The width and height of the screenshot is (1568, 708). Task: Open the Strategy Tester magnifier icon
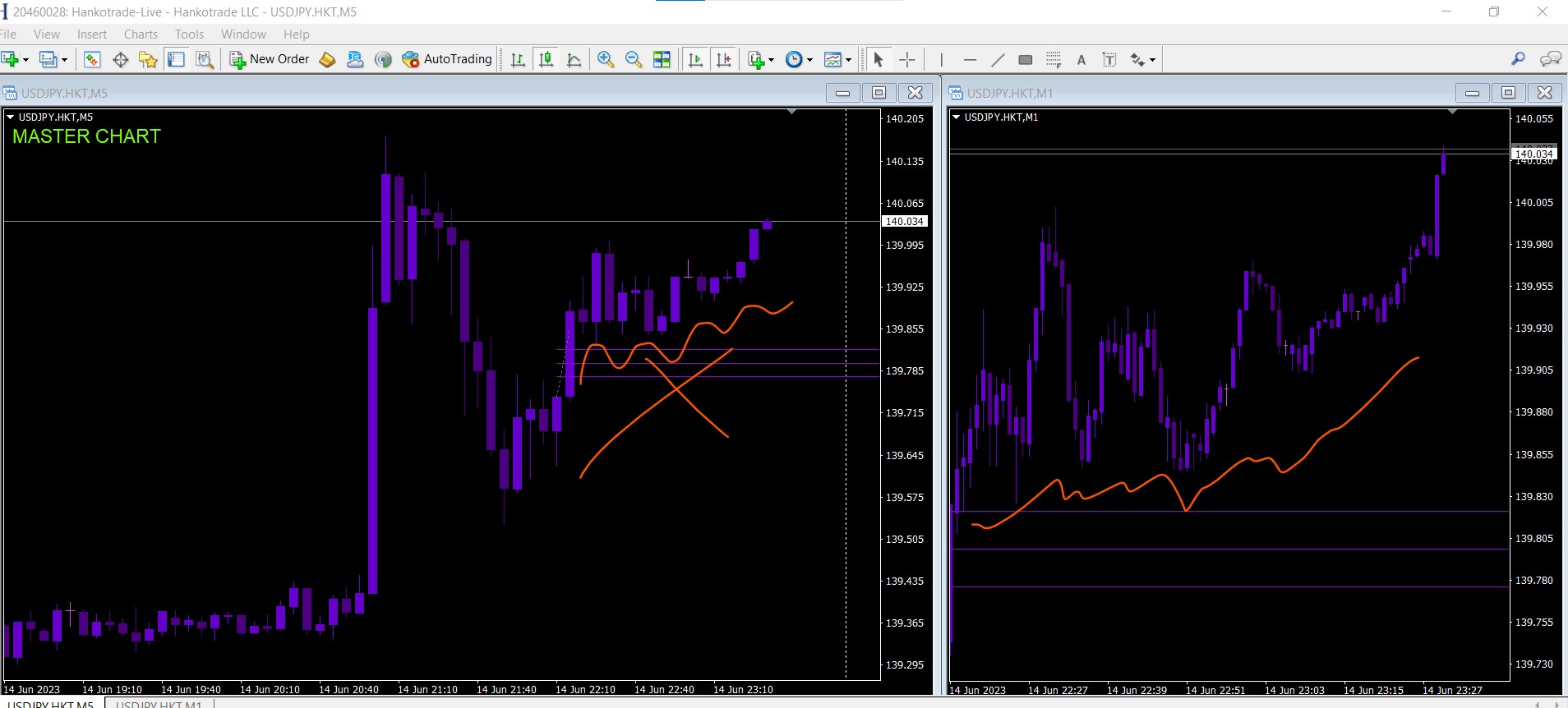click(x=205, y=59)
